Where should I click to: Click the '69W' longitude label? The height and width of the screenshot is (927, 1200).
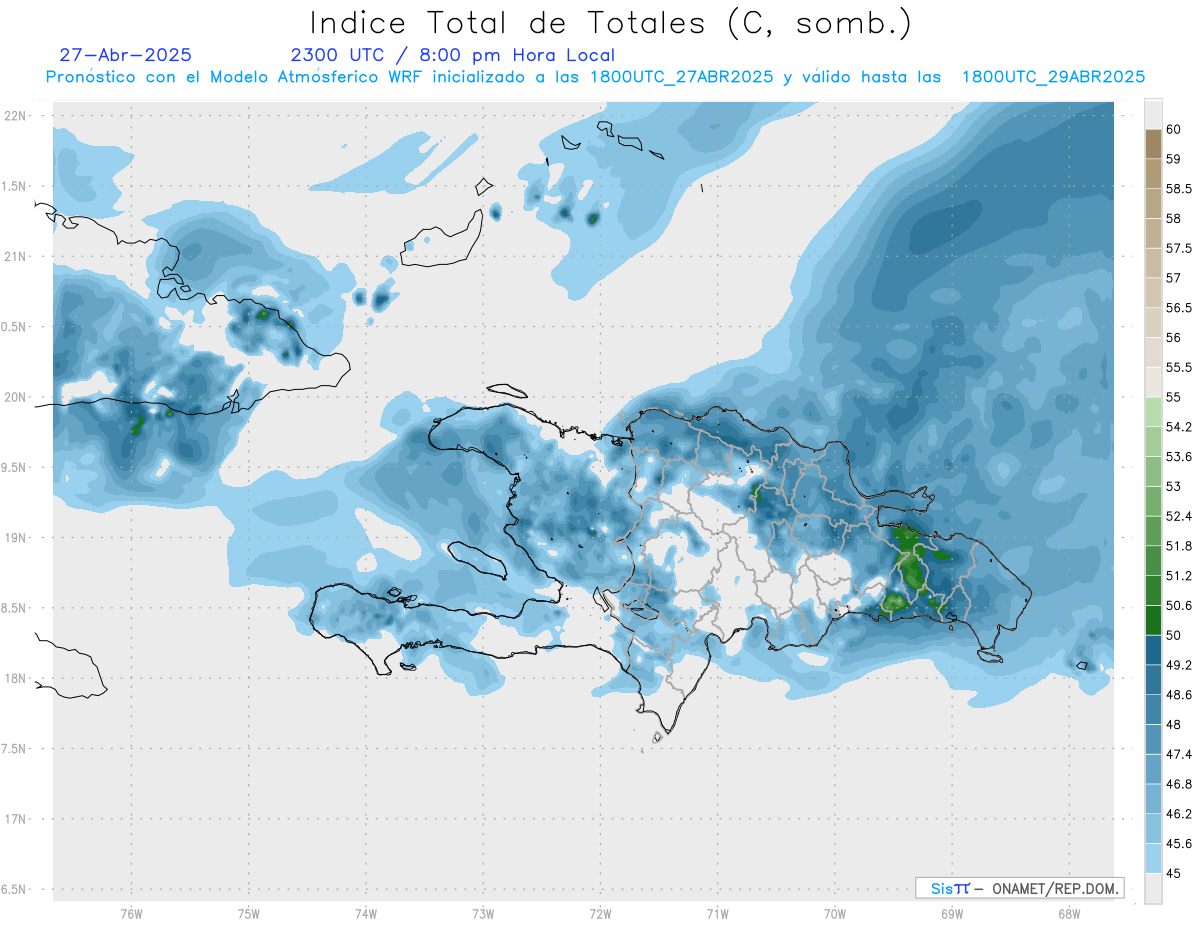952,913
